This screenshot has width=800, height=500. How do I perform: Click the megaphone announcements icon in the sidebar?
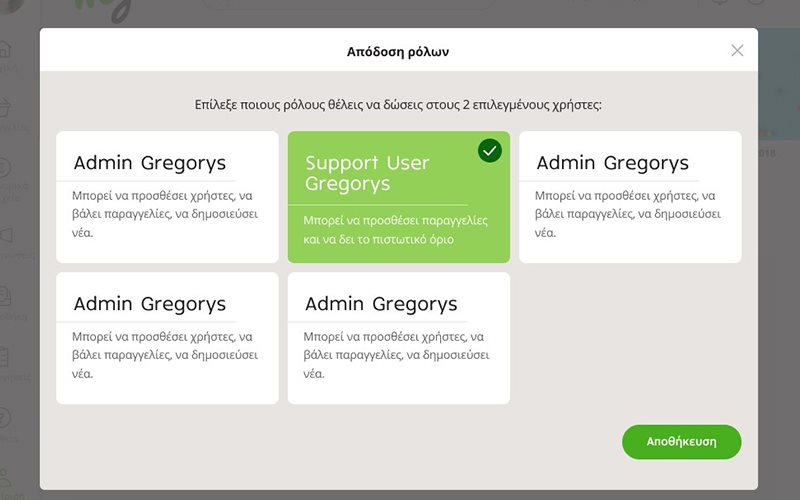coord(5,236)
